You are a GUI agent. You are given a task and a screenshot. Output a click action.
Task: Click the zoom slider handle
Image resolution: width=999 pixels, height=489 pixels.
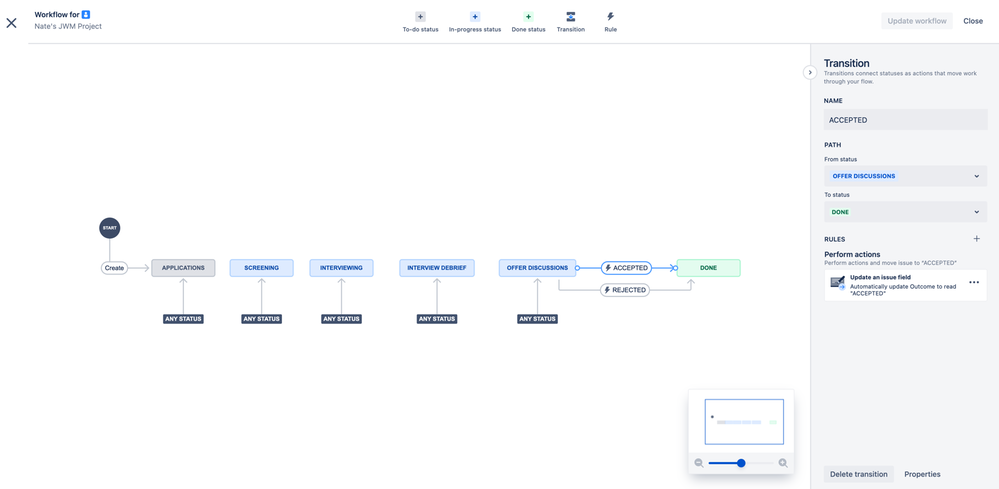[741, 464]
